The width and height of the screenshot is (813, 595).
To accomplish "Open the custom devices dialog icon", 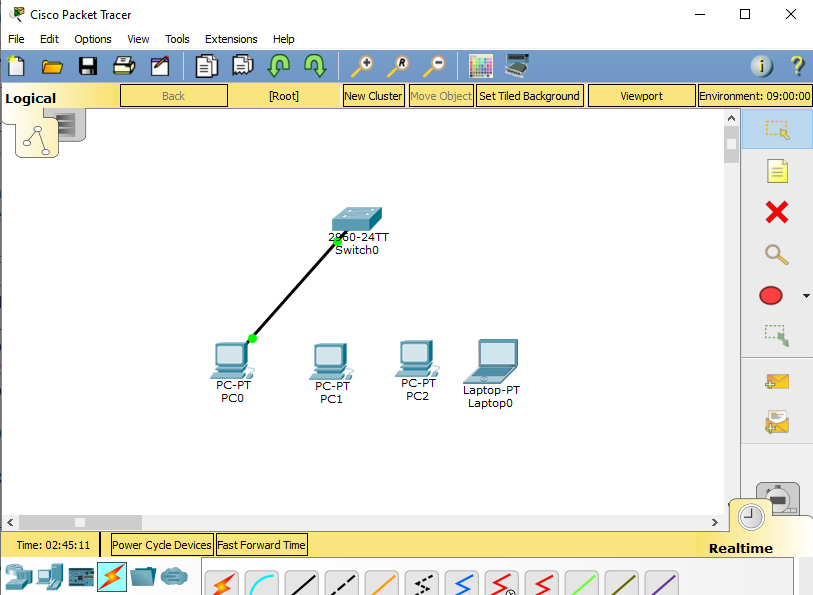I will coord(517,65).
